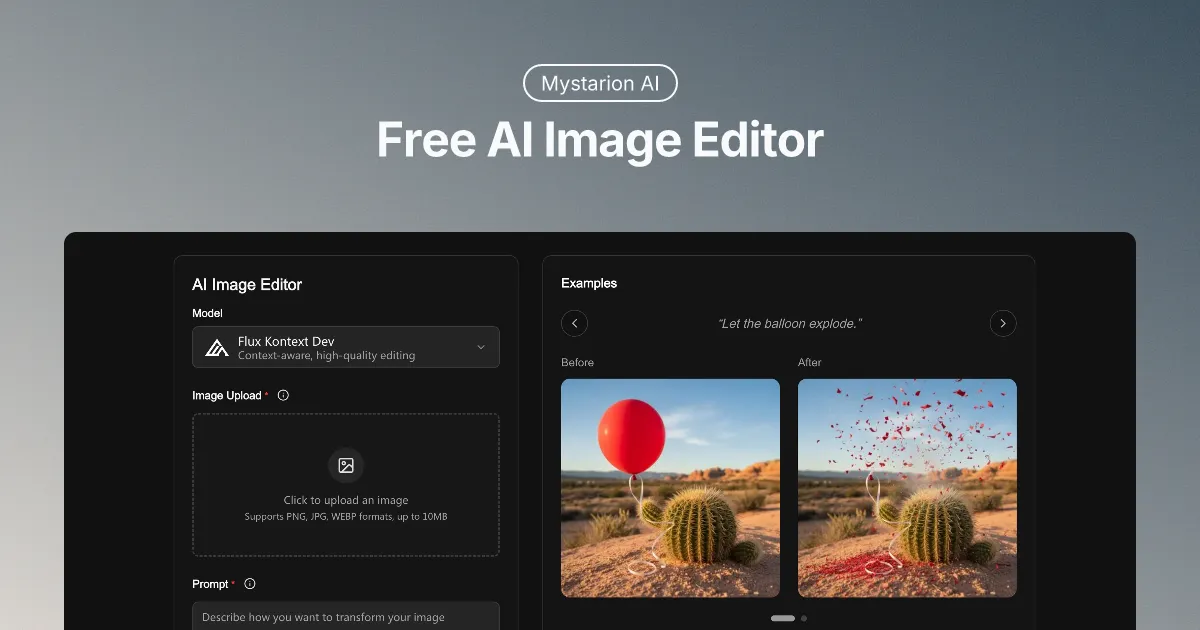Switch to the second carousel dot

tap(804, 618)
